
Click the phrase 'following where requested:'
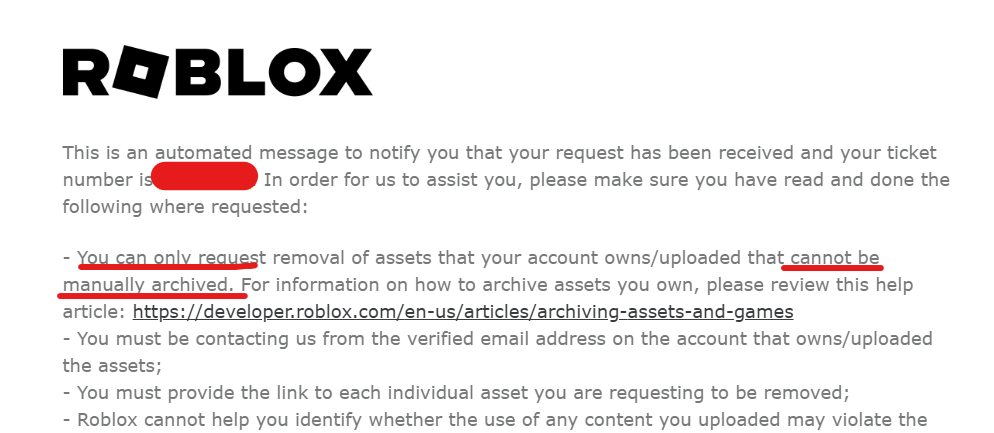(x=184, y=207)
